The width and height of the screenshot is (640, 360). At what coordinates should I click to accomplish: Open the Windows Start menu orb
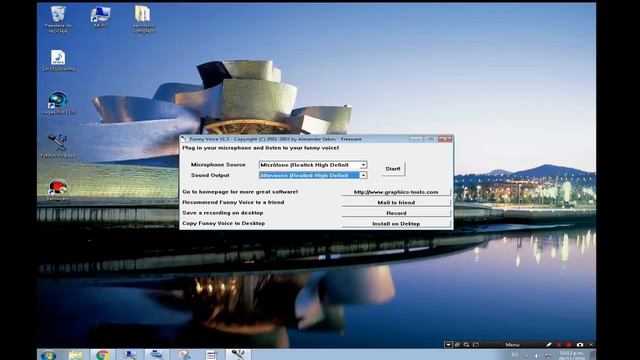(48, 355)
